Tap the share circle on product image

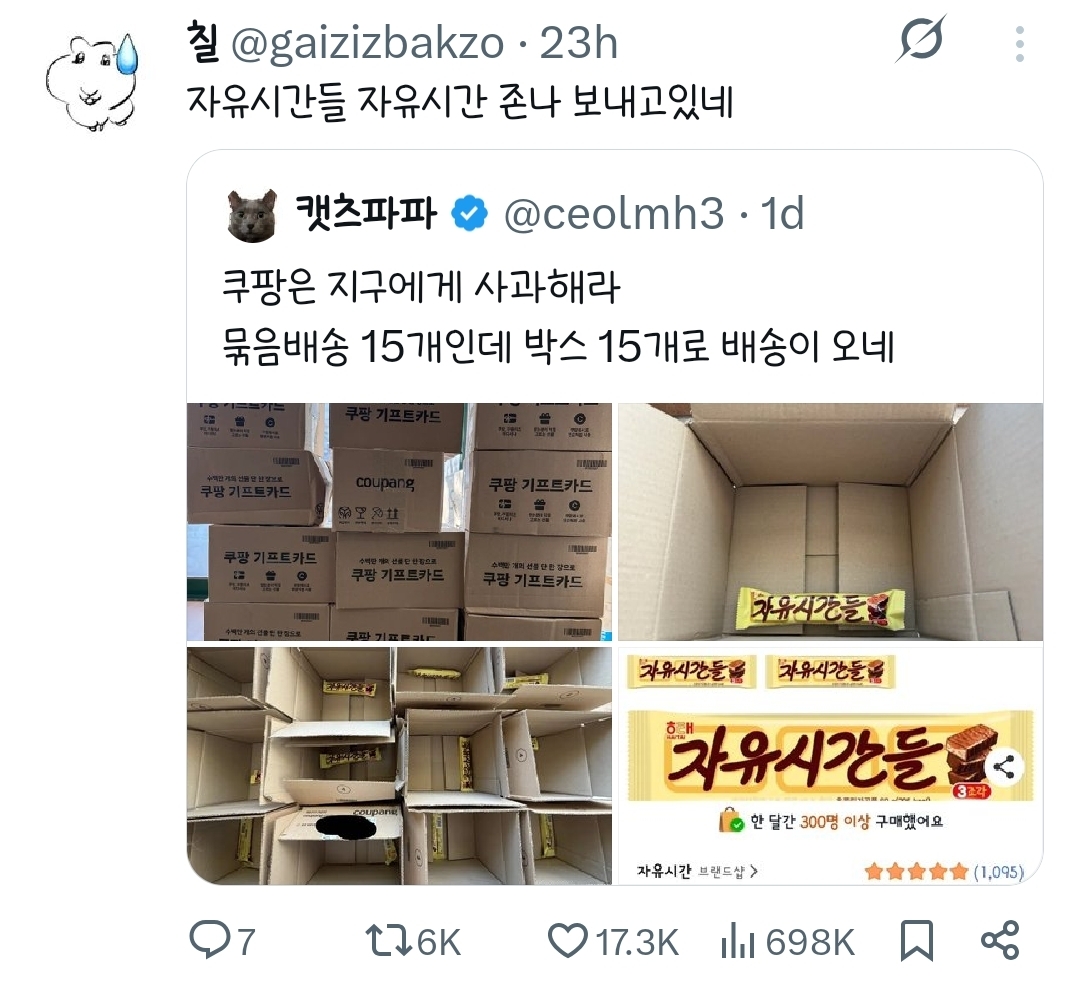(1004, 766)
